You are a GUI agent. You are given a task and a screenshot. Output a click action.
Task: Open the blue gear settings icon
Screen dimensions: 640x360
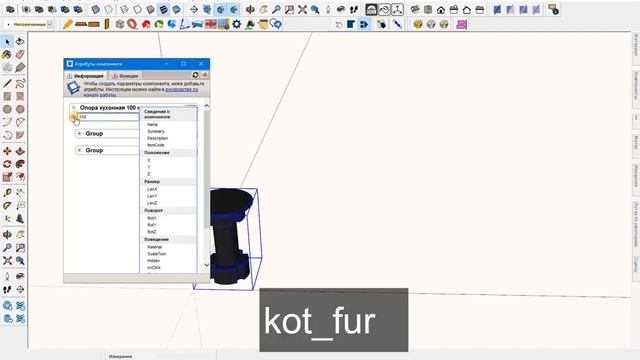point(236,24)
